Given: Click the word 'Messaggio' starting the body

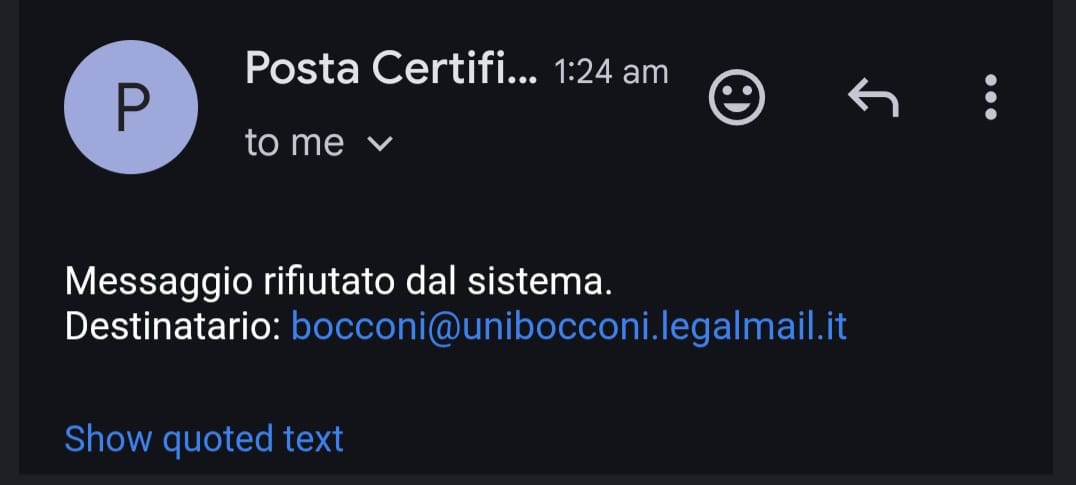Looking at the screenshot, I should tap(160, 284).
